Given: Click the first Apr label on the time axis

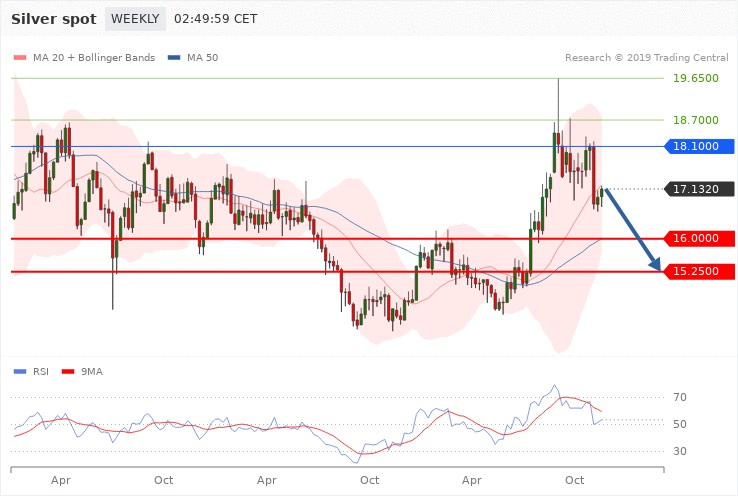Looking at the screenshot, I should click(61, 481).
